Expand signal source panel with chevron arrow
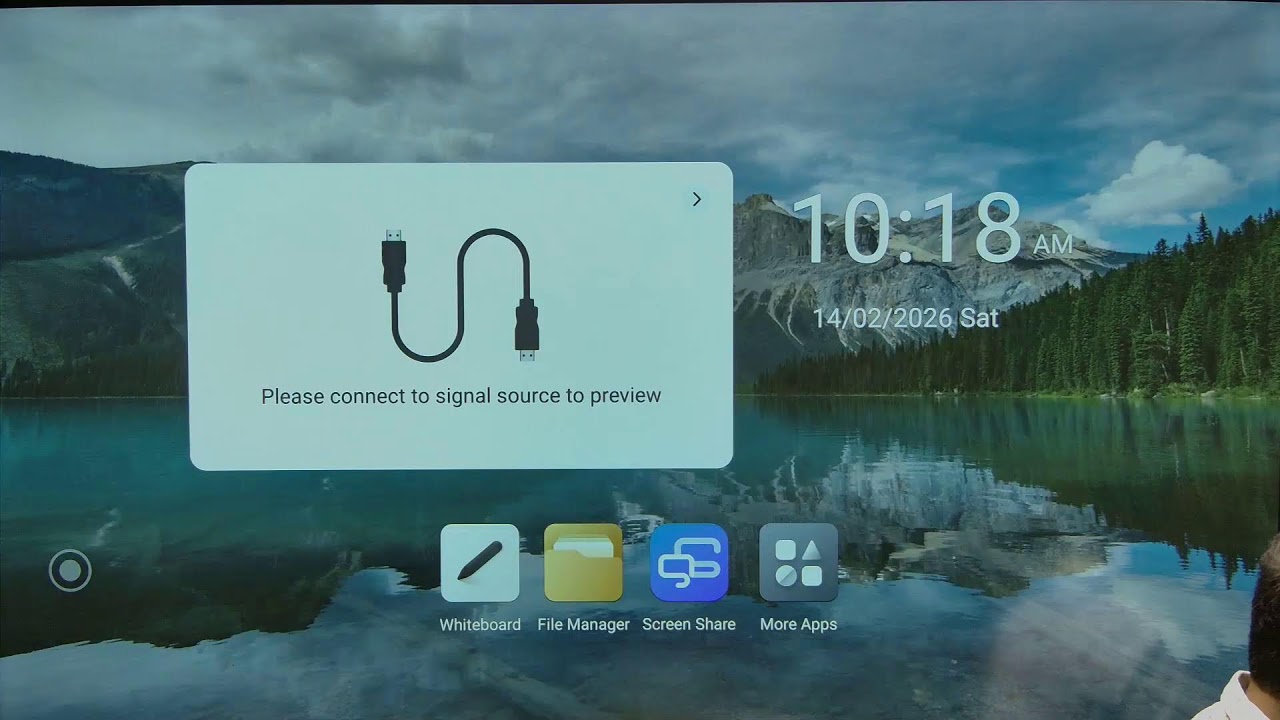 pos(697,199)
